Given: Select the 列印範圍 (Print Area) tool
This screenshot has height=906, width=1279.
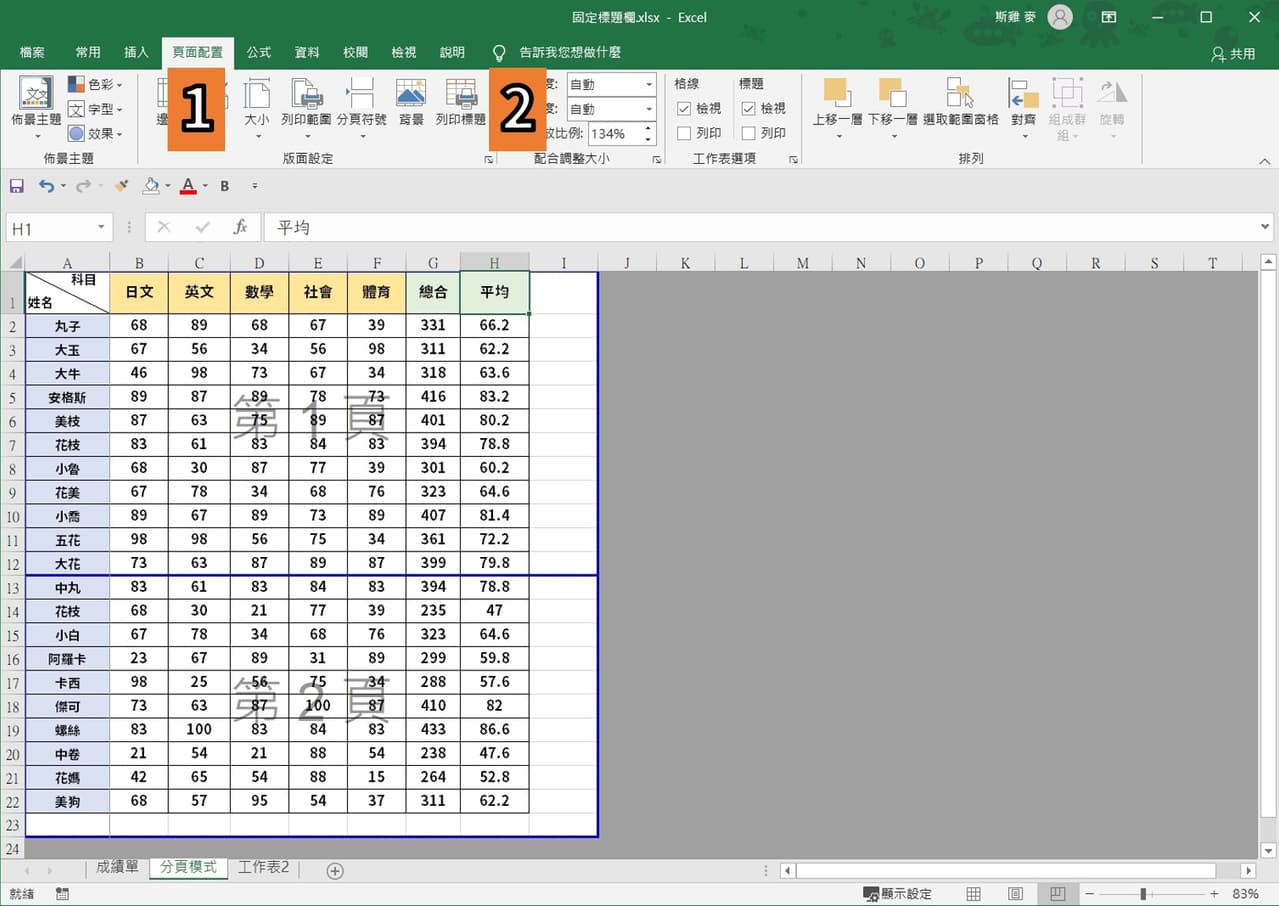Looking at the screenshot, I should coord(307,108).
